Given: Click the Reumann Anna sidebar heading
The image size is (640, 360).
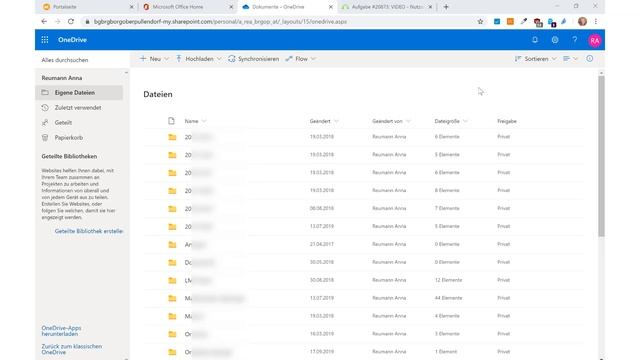Looking at the screenshot, I should pos(62,78).
